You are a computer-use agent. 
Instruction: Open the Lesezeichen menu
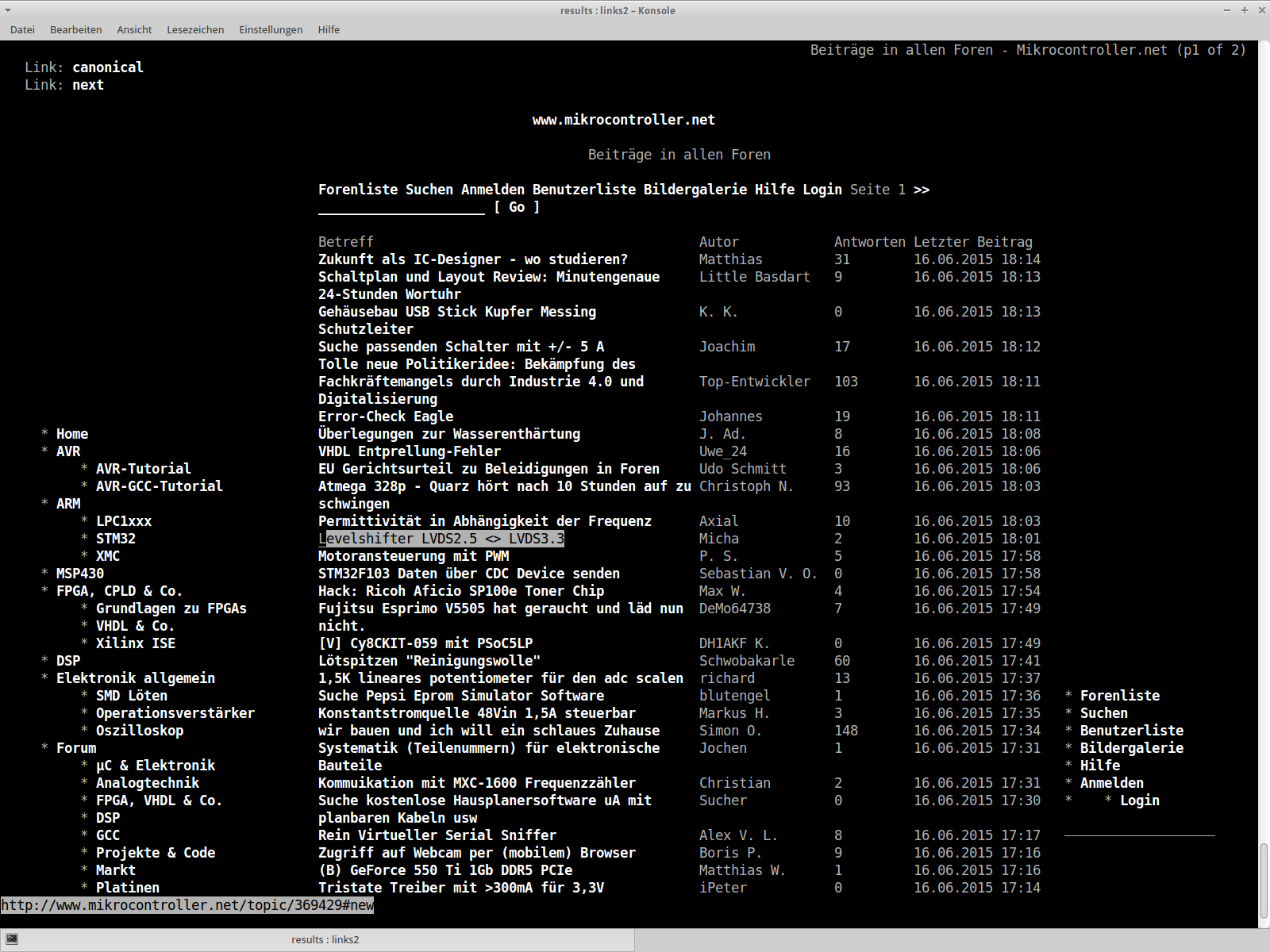pos(195,29)
